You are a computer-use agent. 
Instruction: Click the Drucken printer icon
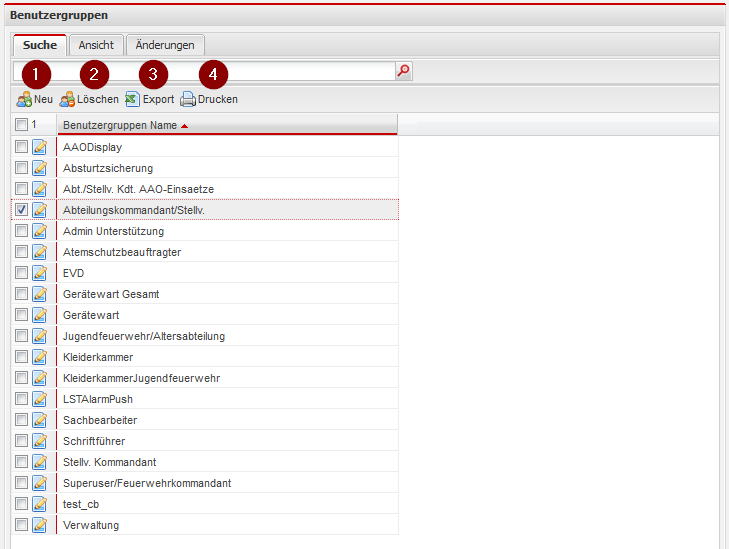(x=187, y=100)
